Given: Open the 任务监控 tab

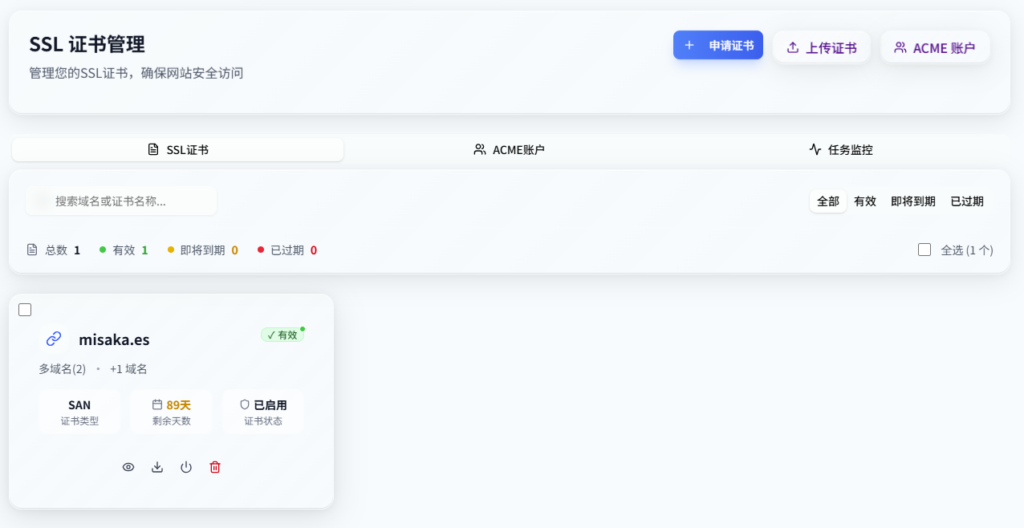Looking at the screenshot, I should pyautogui.click(x=841, y=150).
